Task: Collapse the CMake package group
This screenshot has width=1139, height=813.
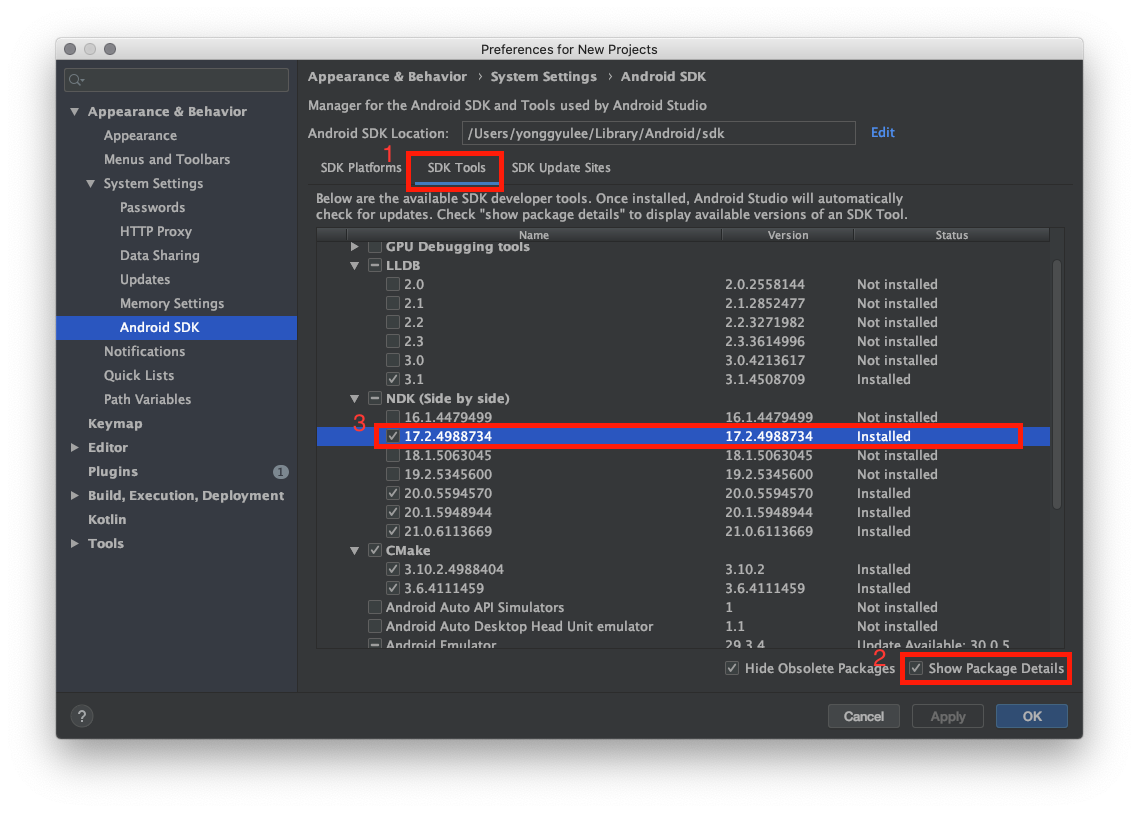Action: tap(354, 550)
